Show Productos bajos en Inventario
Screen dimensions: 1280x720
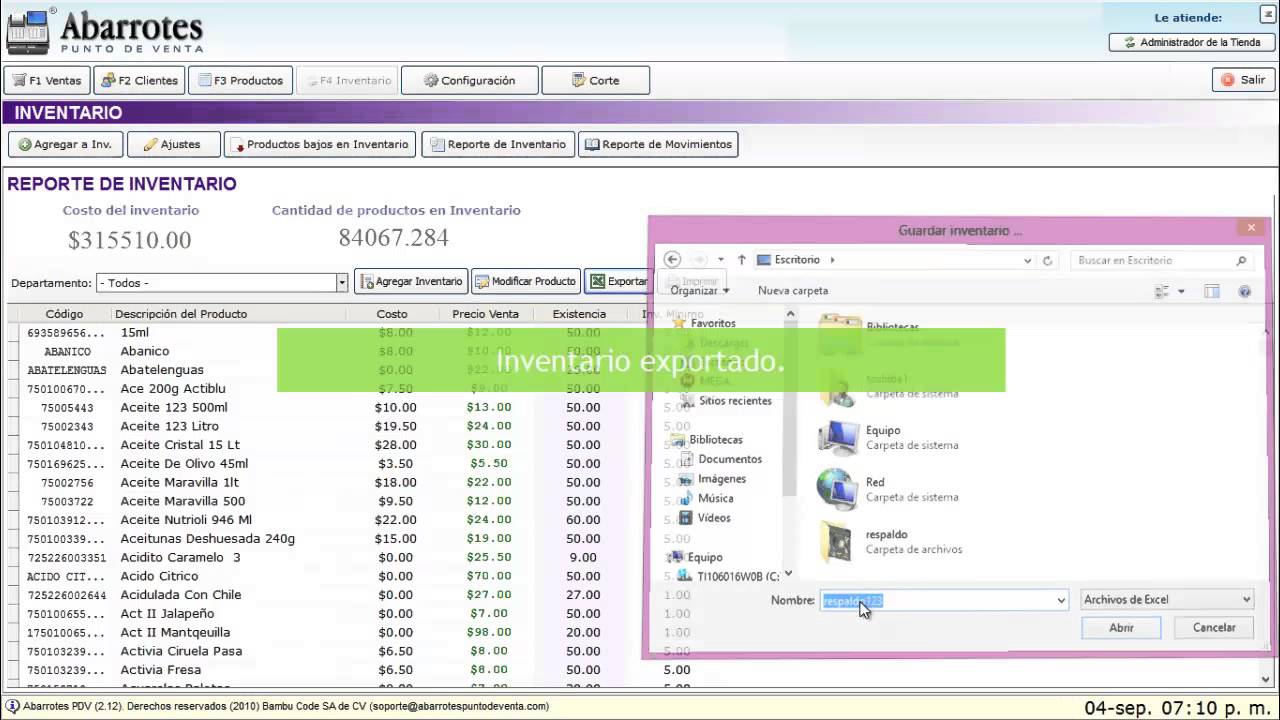tap(320, 144)
